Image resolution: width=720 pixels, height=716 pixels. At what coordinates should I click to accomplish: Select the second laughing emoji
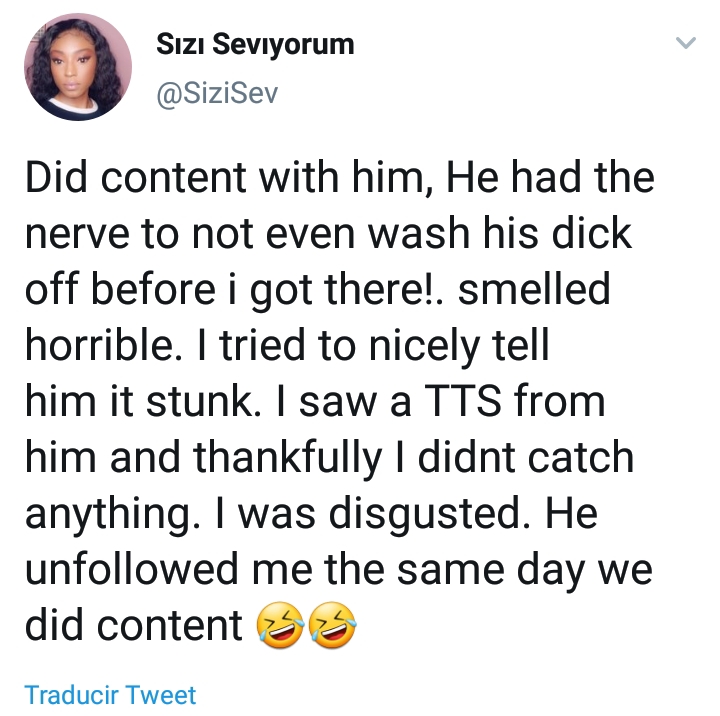(x=332, y=625)
